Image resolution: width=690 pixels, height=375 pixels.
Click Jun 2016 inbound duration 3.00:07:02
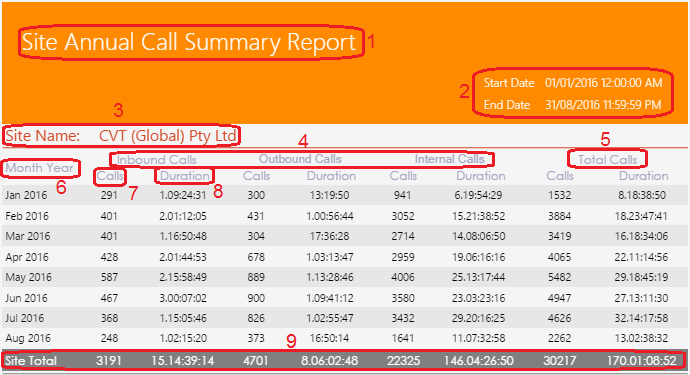(183, 298)
